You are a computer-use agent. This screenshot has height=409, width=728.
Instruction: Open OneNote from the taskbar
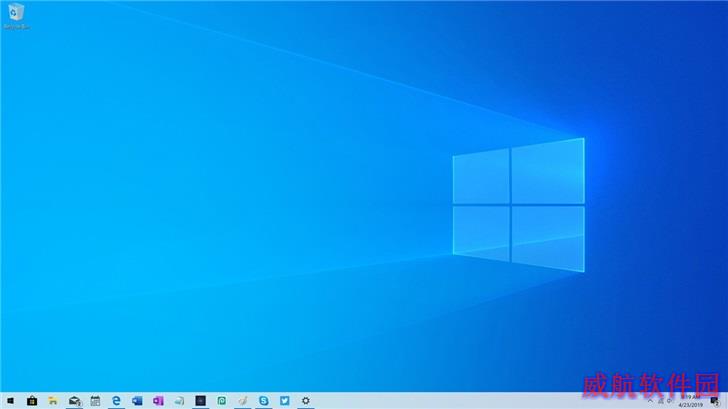(x=158, y=401)
